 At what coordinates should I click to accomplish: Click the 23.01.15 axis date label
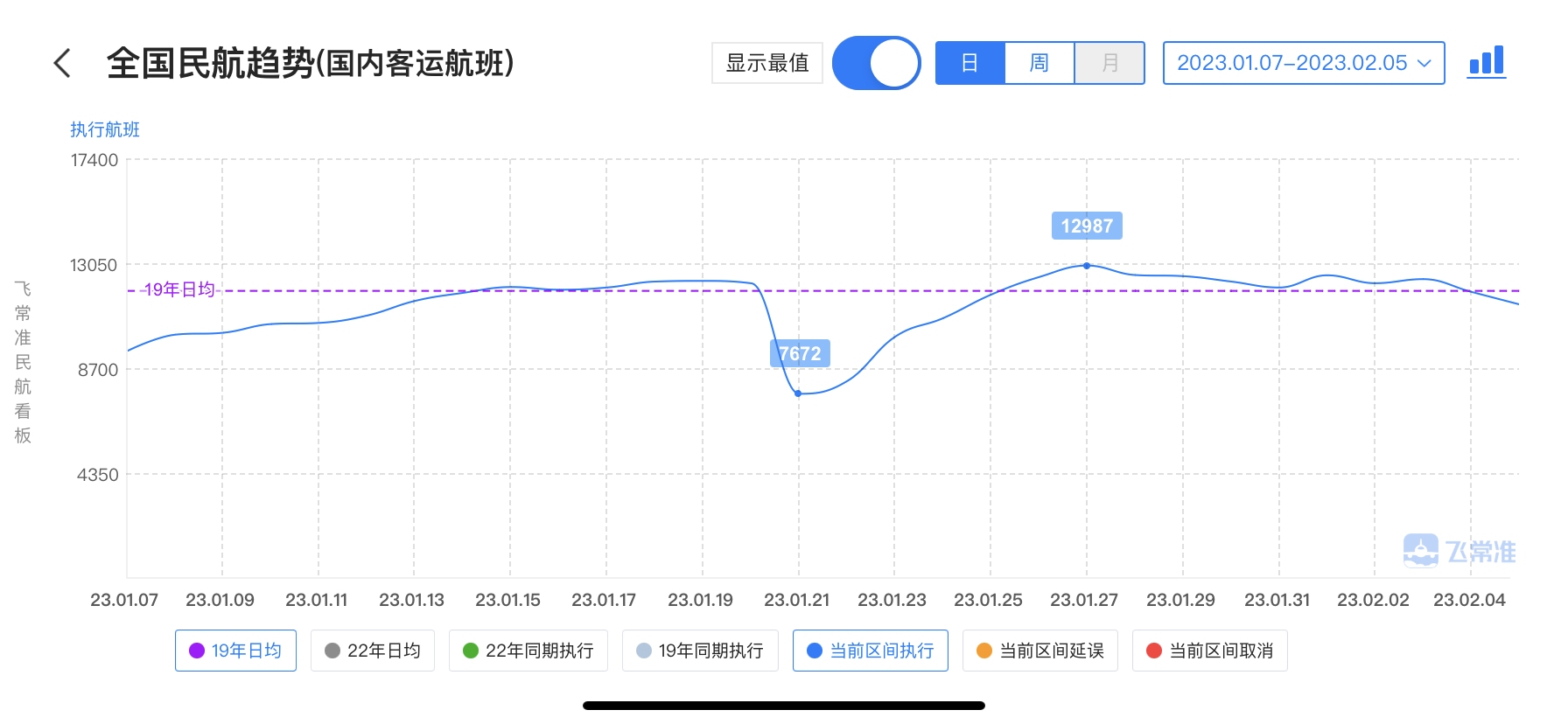[x=508, y=600]
